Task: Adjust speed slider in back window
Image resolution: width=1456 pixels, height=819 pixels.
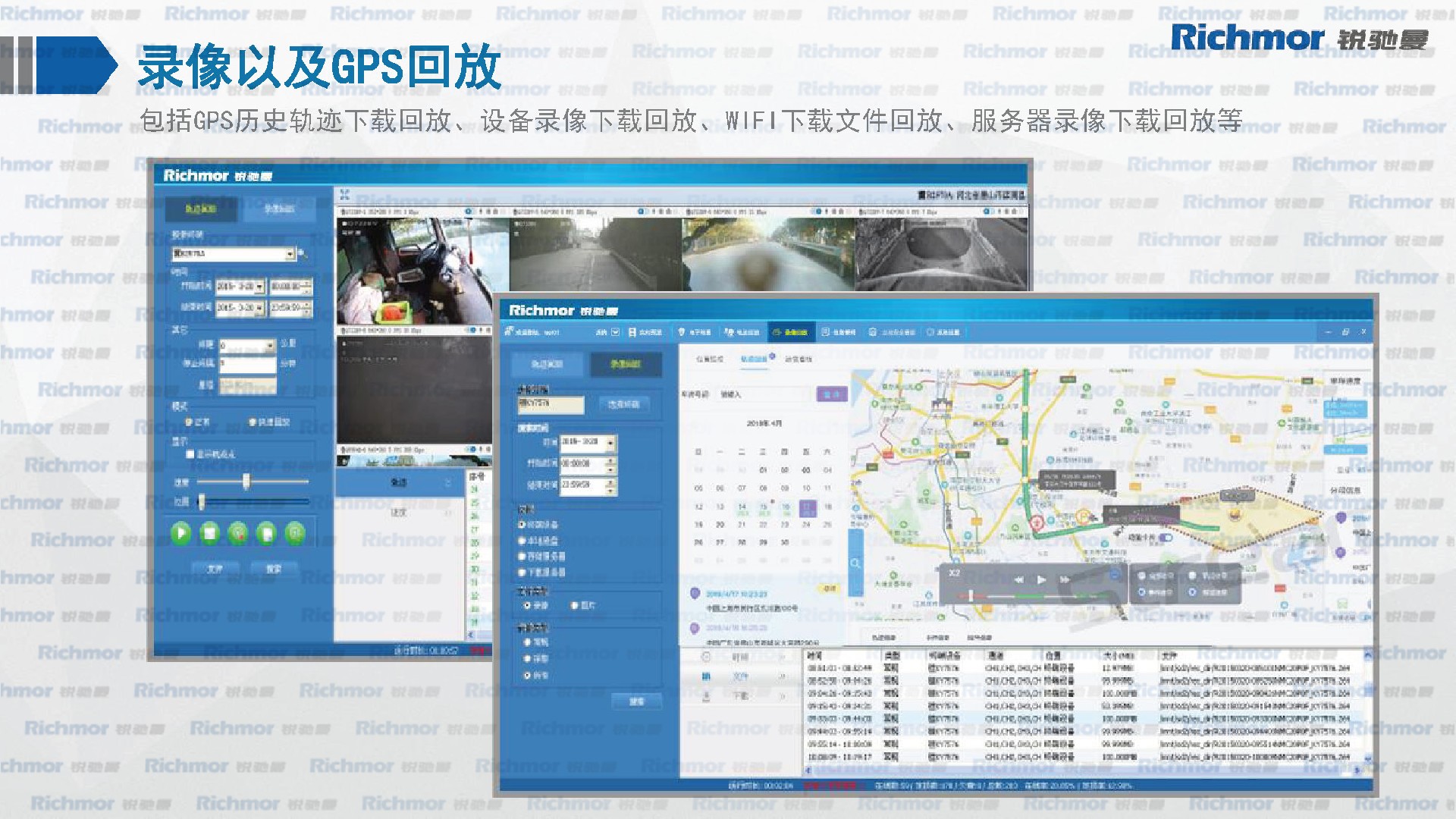Action: (245, 482)
